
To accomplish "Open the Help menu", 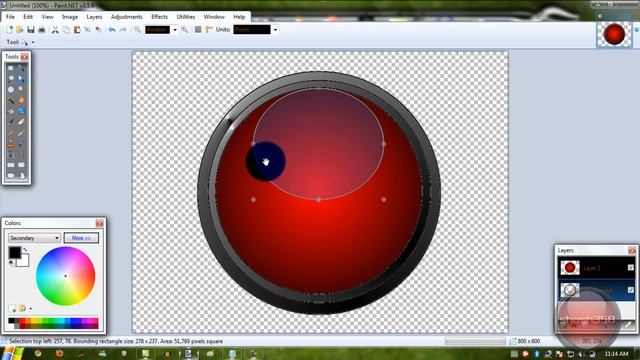I will click(x=239, y=17).
